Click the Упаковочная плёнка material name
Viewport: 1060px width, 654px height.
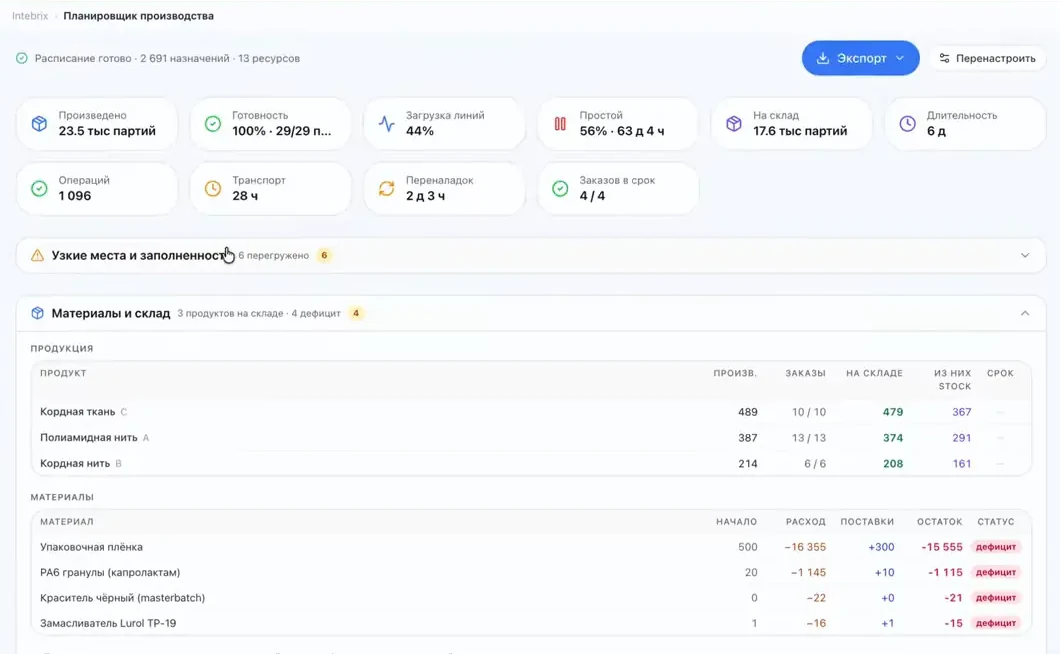(x=91, y=547)
